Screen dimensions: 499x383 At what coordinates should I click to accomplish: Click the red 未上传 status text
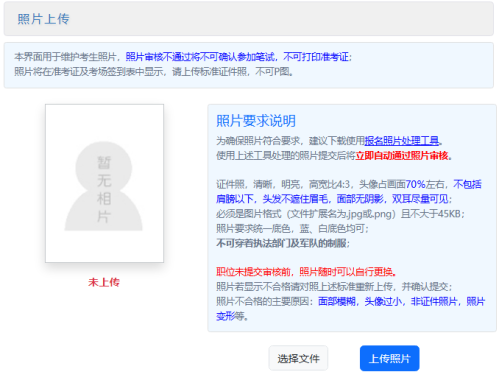coord(104,282)
